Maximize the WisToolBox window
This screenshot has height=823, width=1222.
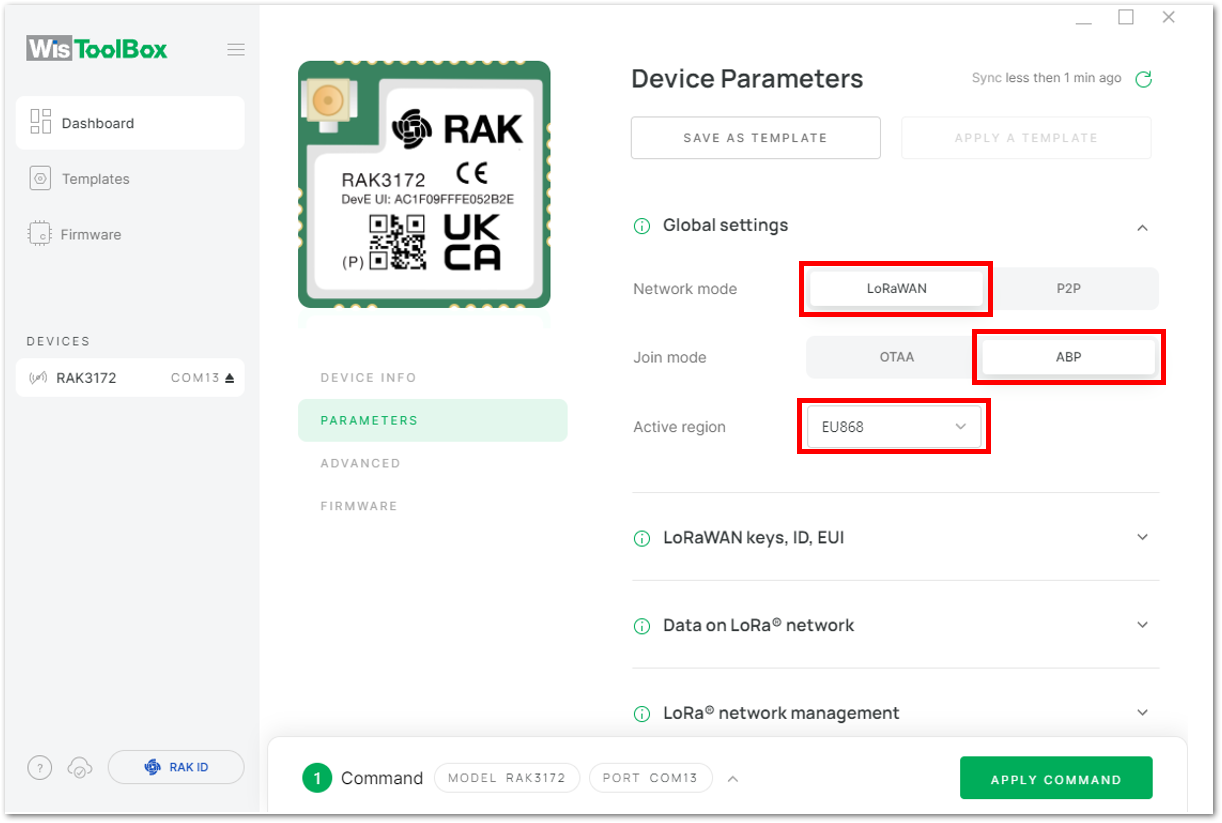(1126, 17)
